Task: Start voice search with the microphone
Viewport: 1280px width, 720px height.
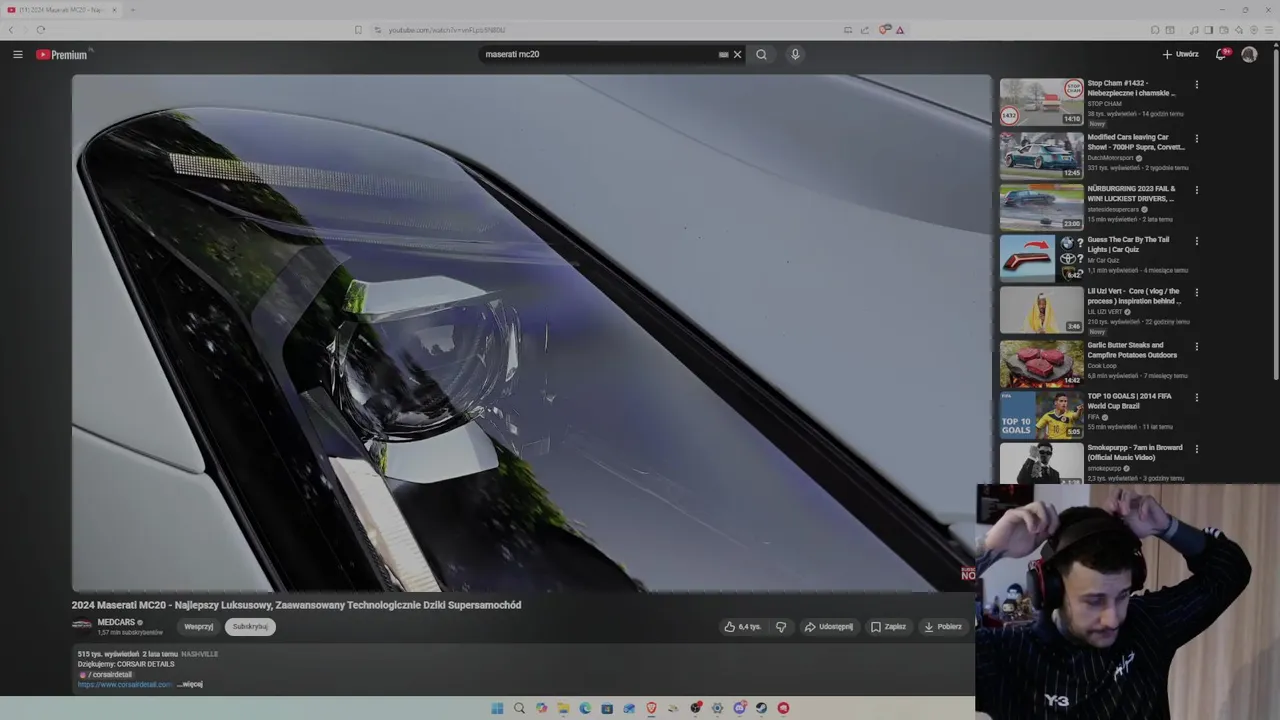Action: click(x=795, y=54)
